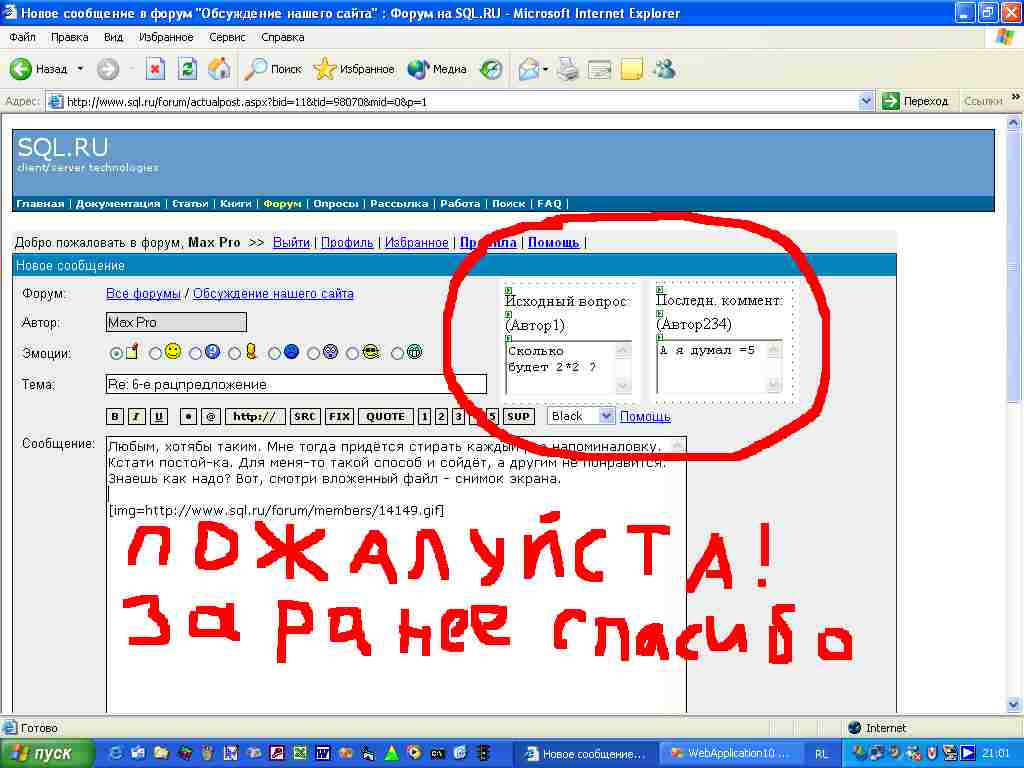Viewport: 1024px width, 768px height.
Task: Open the Форум item in the site navigation
Action: click(x=282, y=204)
